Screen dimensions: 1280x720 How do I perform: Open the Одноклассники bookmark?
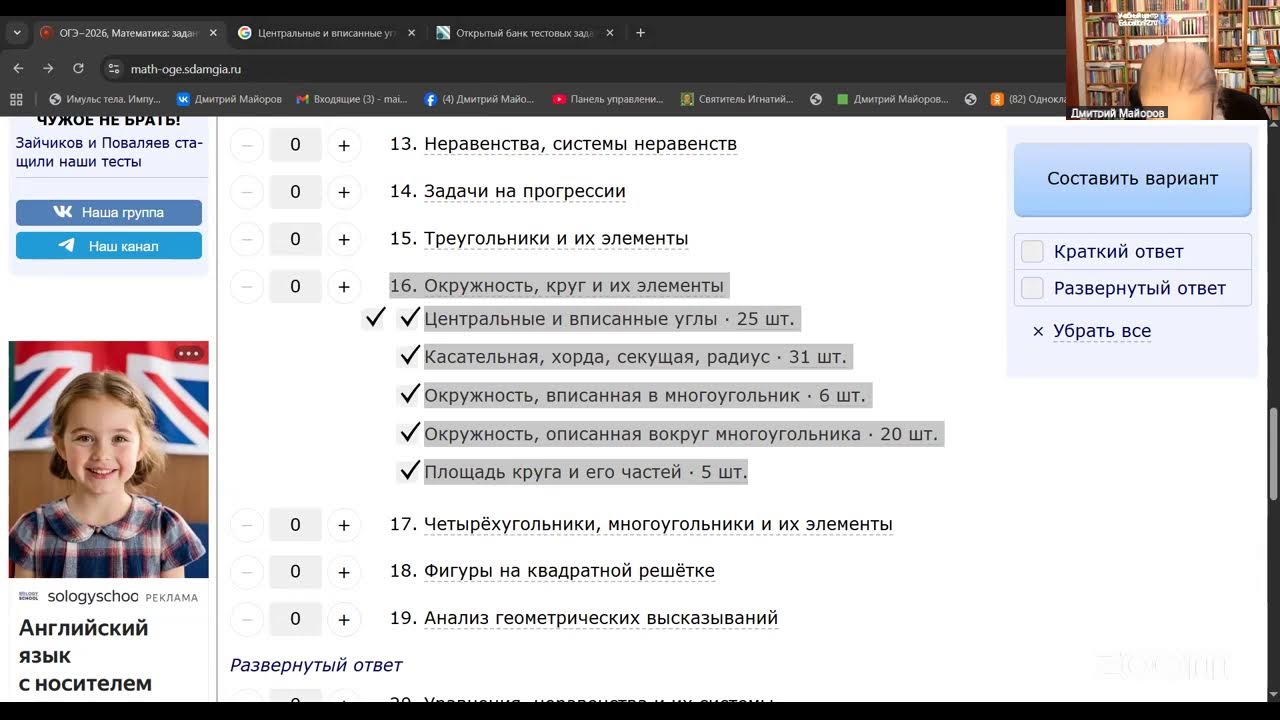(1027, 99)
